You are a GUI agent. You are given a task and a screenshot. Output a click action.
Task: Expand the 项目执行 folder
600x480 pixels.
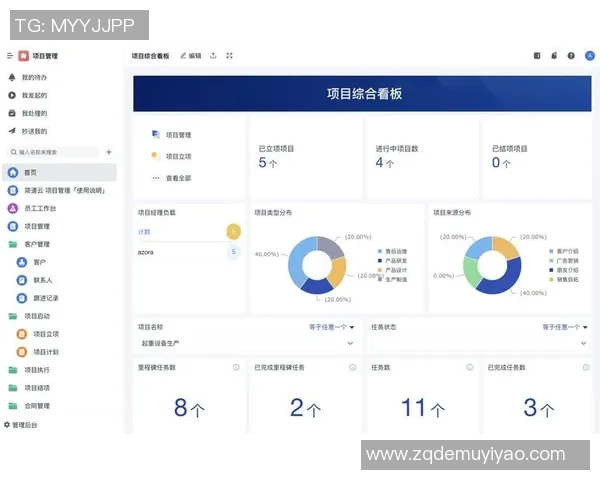(29, 370)
